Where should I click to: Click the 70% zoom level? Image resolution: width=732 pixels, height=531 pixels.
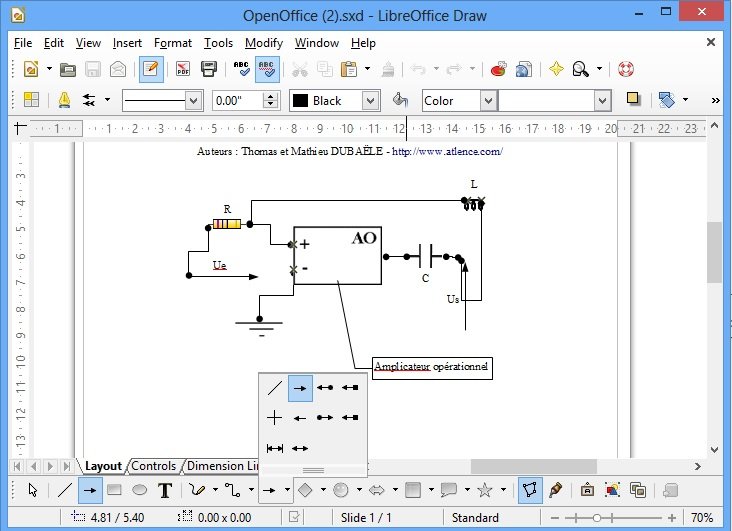(x=702, y=518)
